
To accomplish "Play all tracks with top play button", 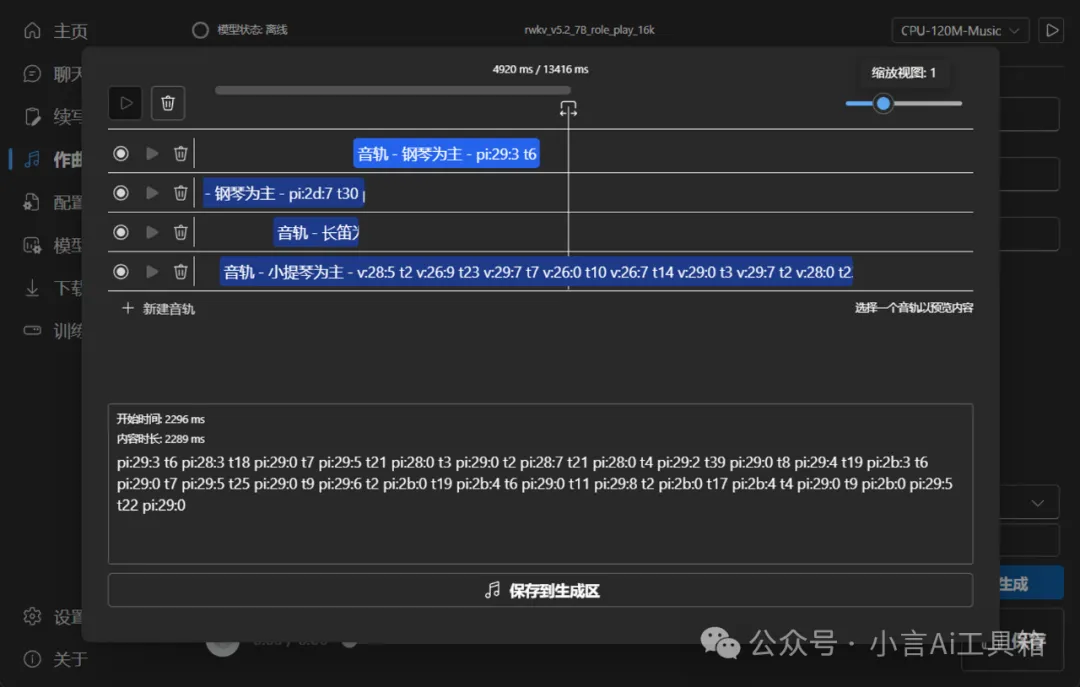I will pos(125,103).
